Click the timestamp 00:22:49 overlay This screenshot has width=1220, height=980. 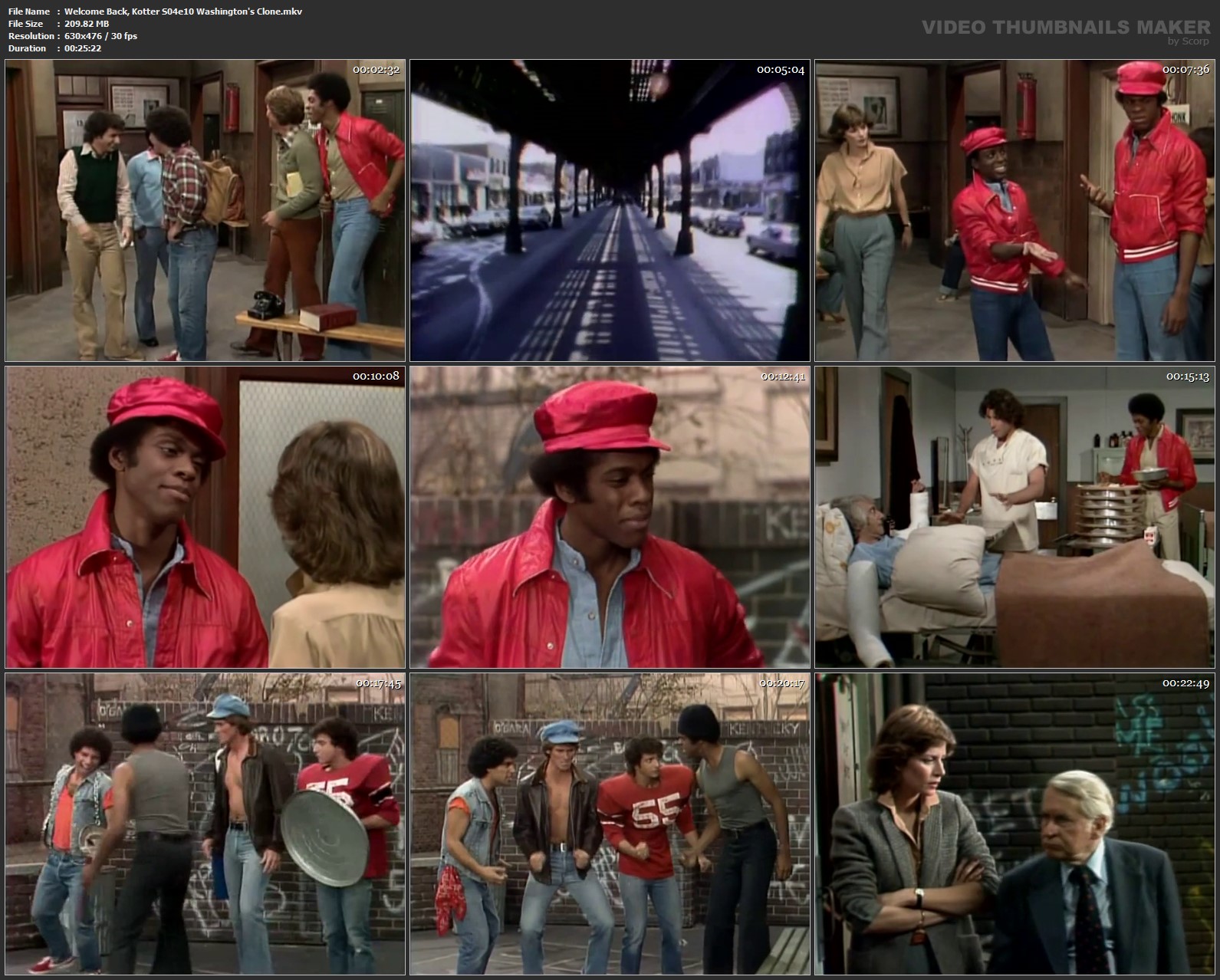coord(1185,682)
